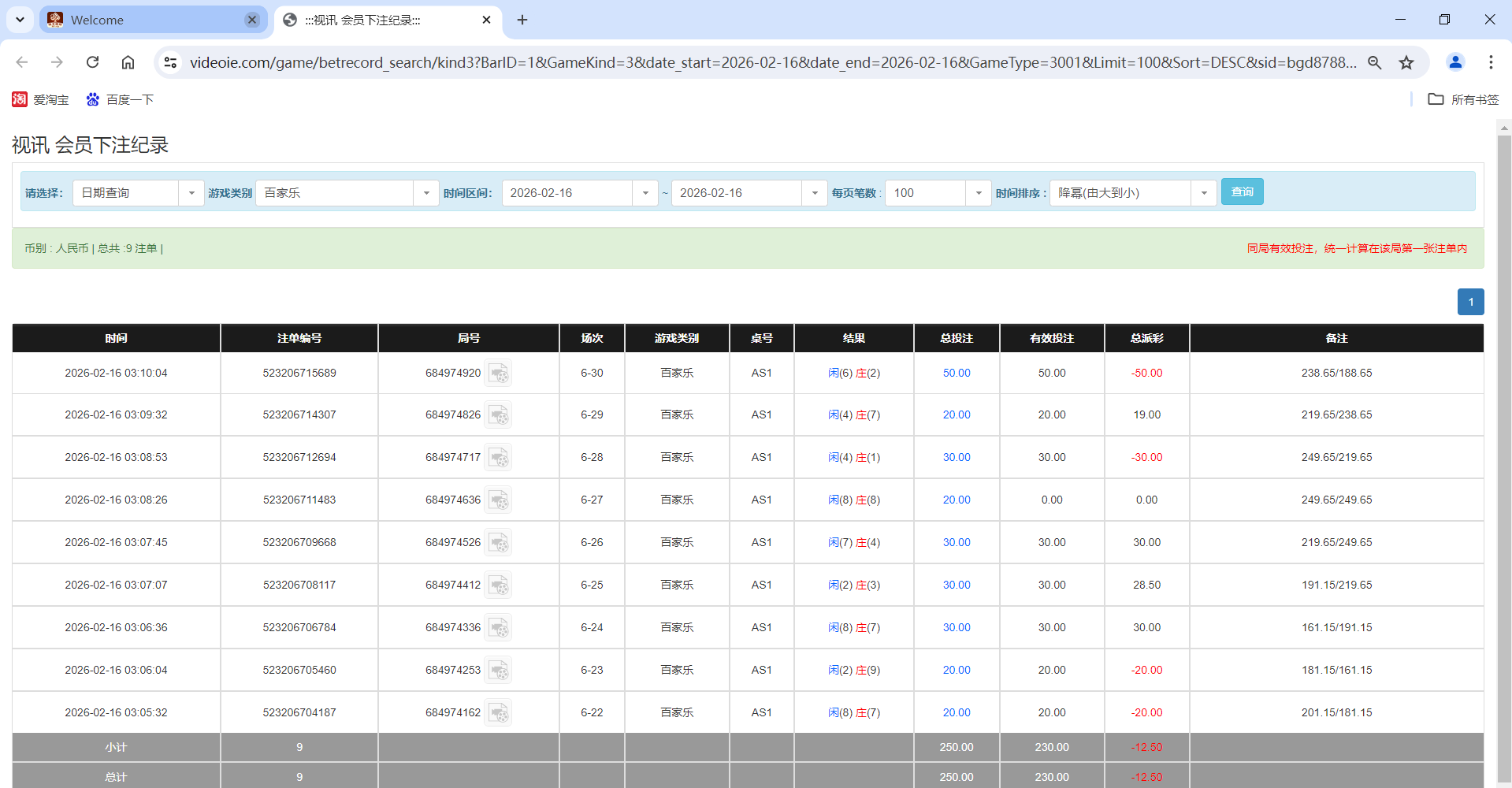Open the Chrome three-dot menu
This screenshot has height=788, width=1512.
(1491, 62)
